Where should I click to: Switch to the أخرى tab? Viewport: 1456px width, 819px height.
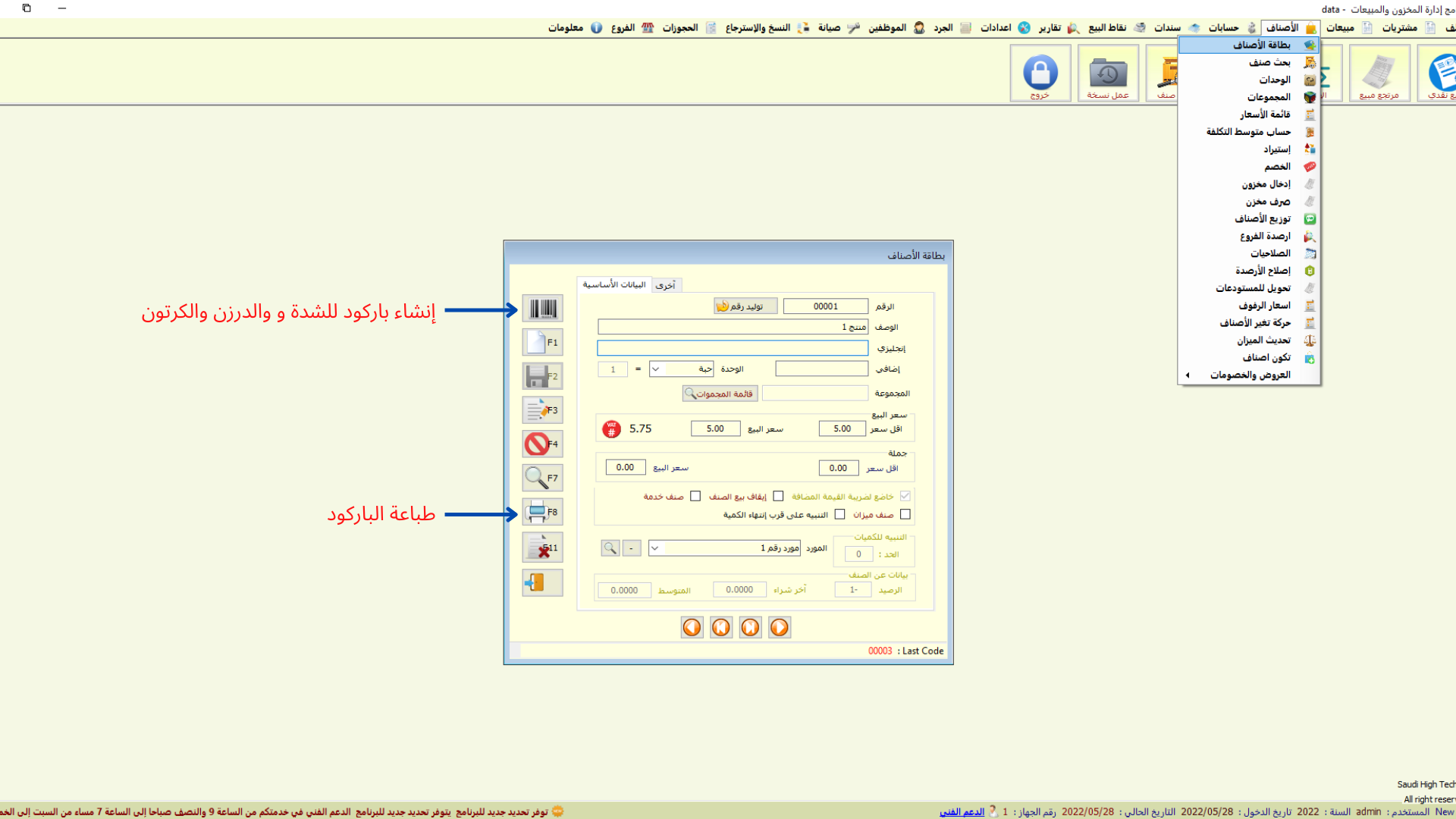pos(666,285)
